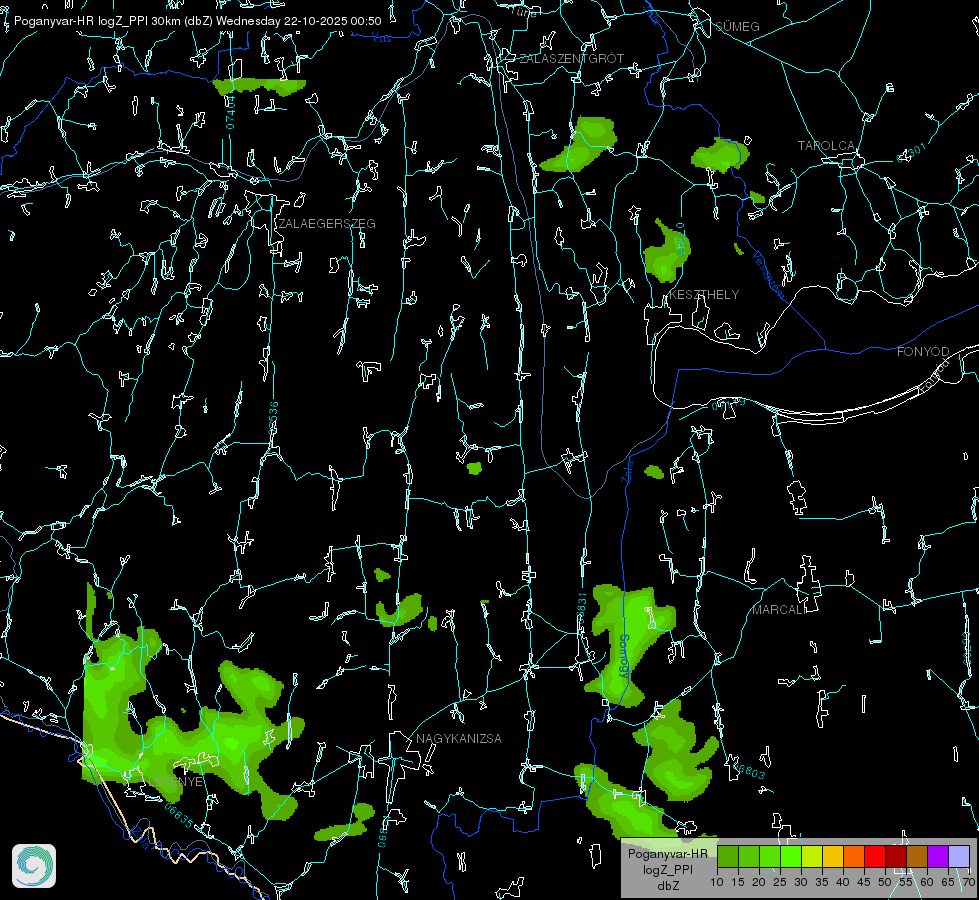Select the 20-25 dBZ green swatch
The height and width of the screenshot is (900, 979).
coord(770,856)
